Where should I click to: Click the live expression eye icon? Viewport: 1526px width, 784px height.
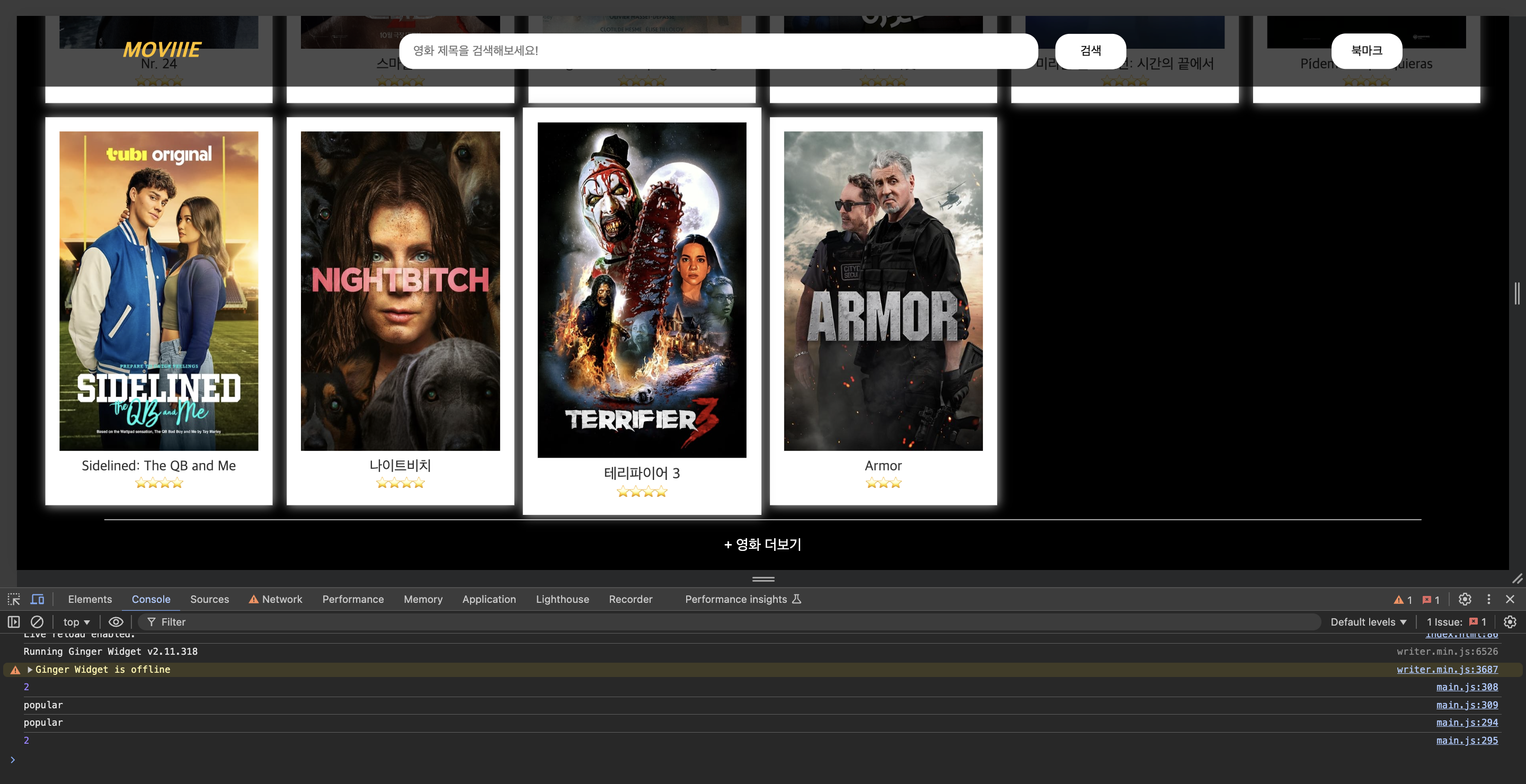116,622
